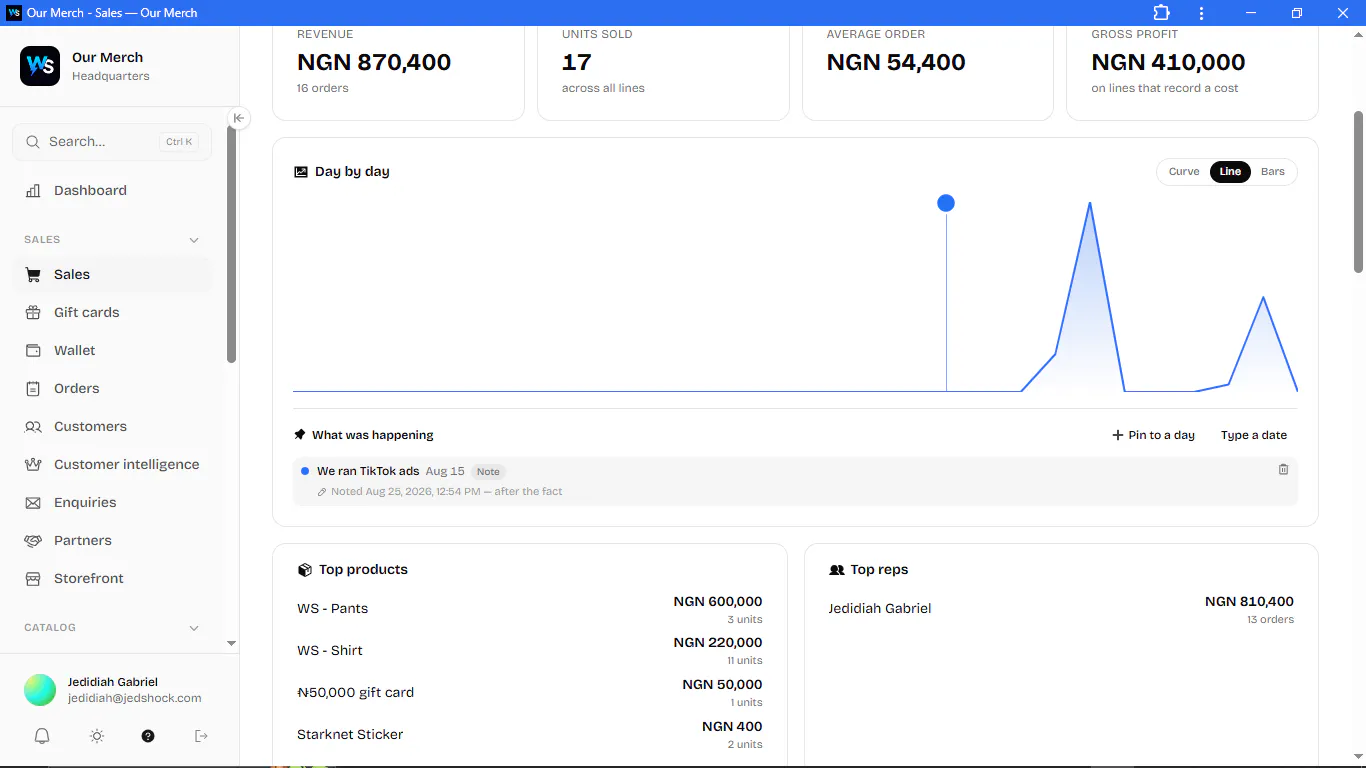Click Pin to a day button
The image size is (1366, 768).
(1153, 435)
